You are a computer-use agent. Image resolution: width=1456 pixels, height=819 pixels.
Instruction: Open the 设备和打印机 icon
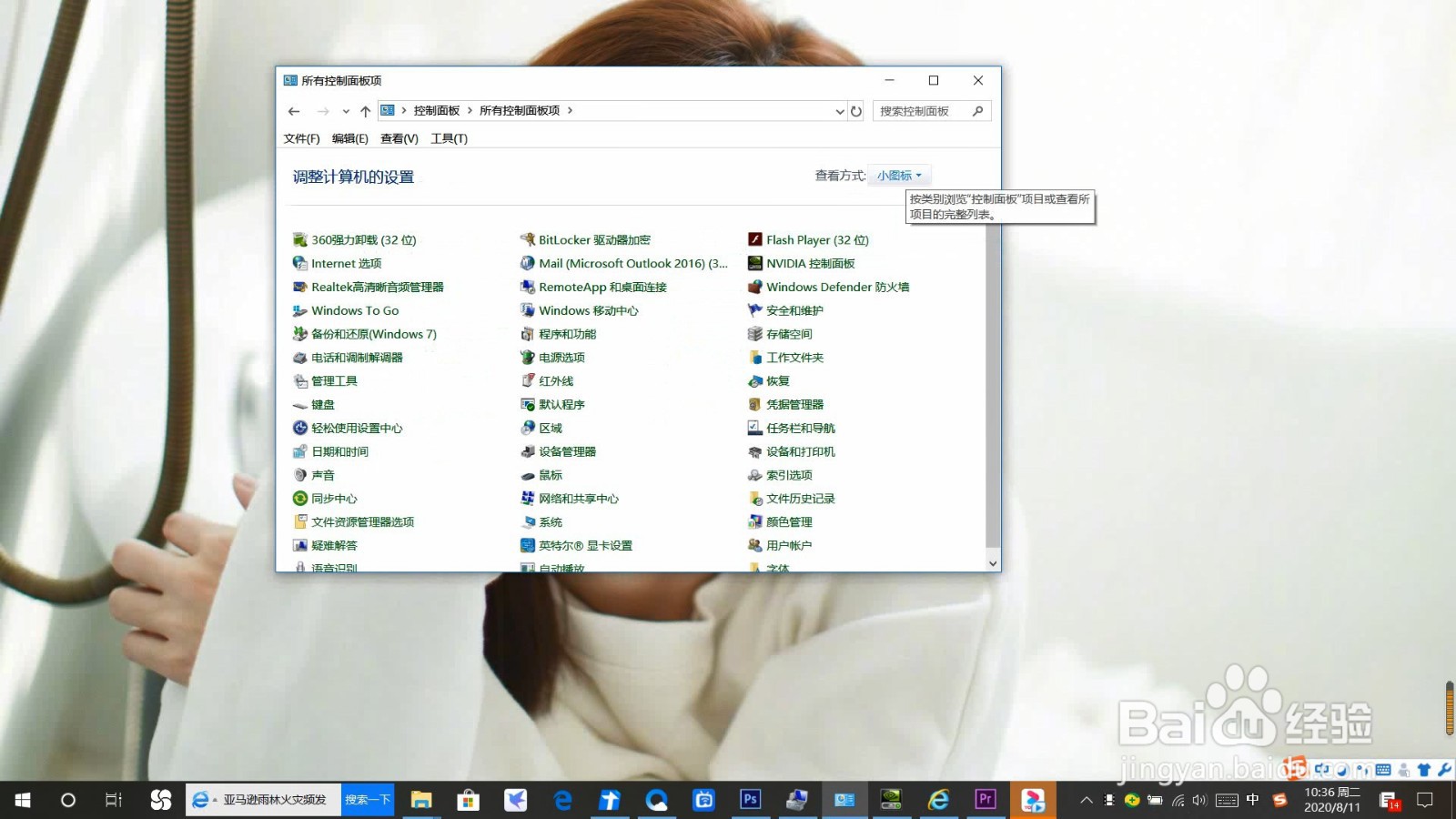point(754,452)
